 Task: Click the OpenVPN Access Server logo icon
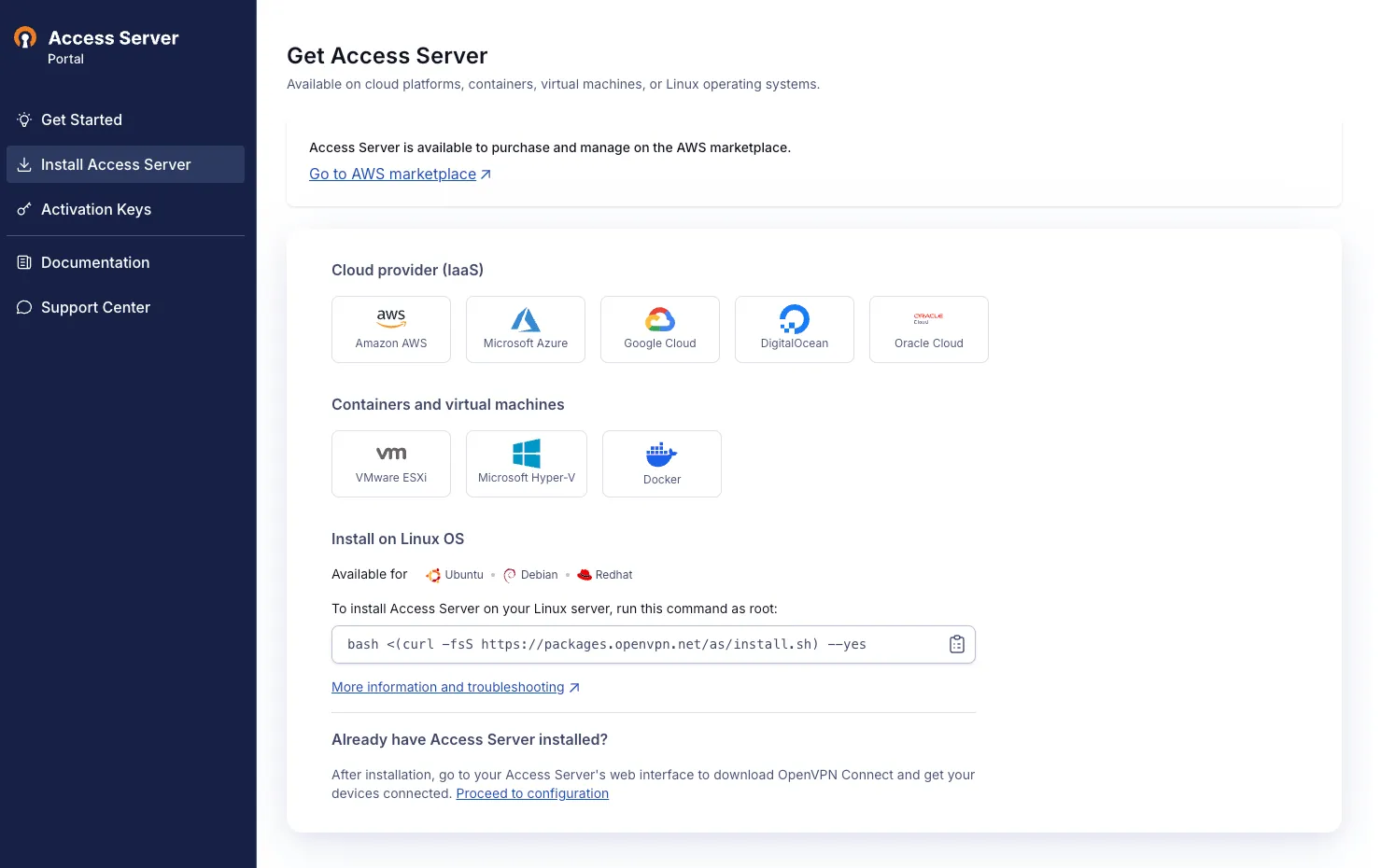pyautogui.click(x=25, y=37)
